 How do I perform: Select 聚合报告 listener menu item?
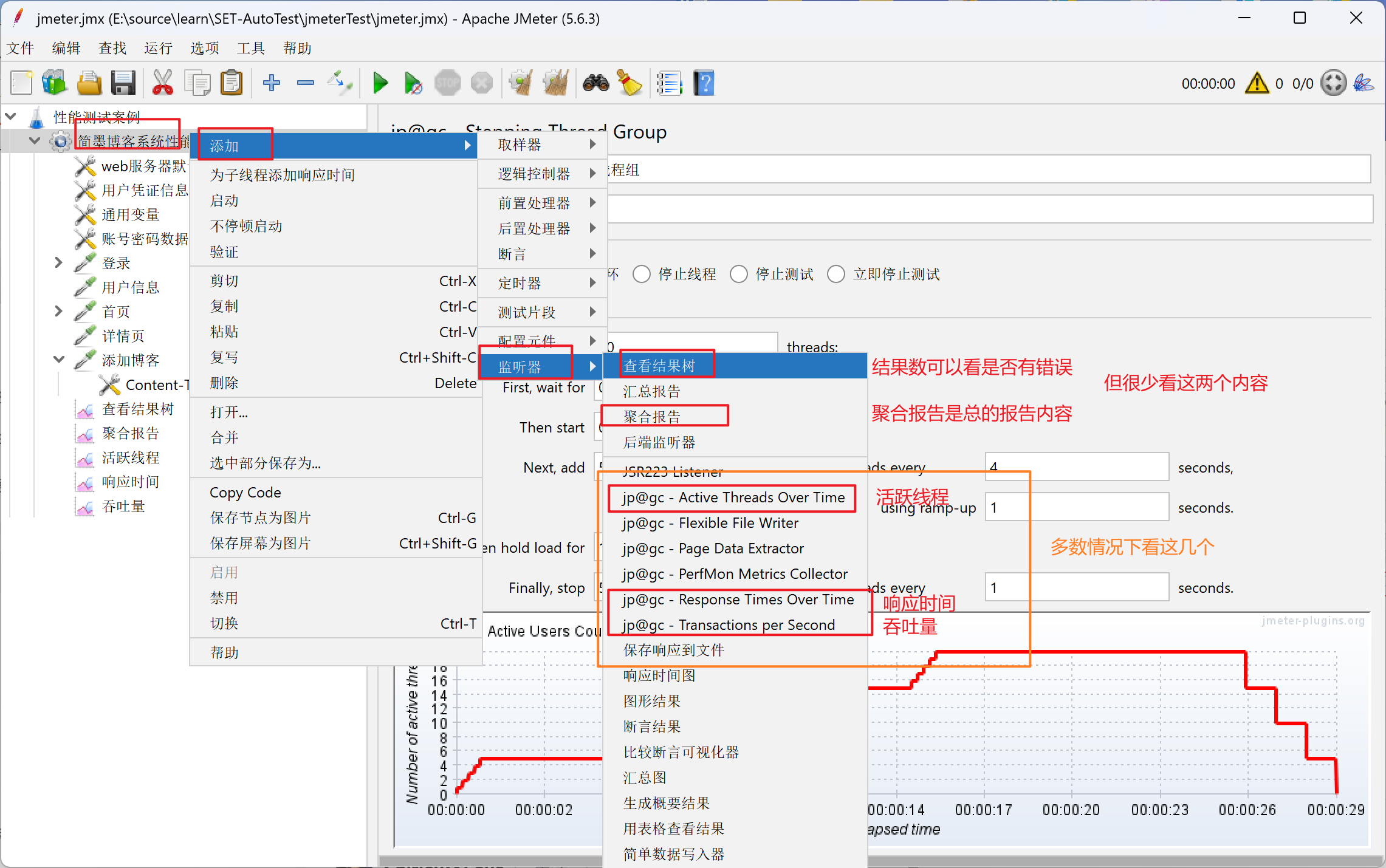[735, 417]
